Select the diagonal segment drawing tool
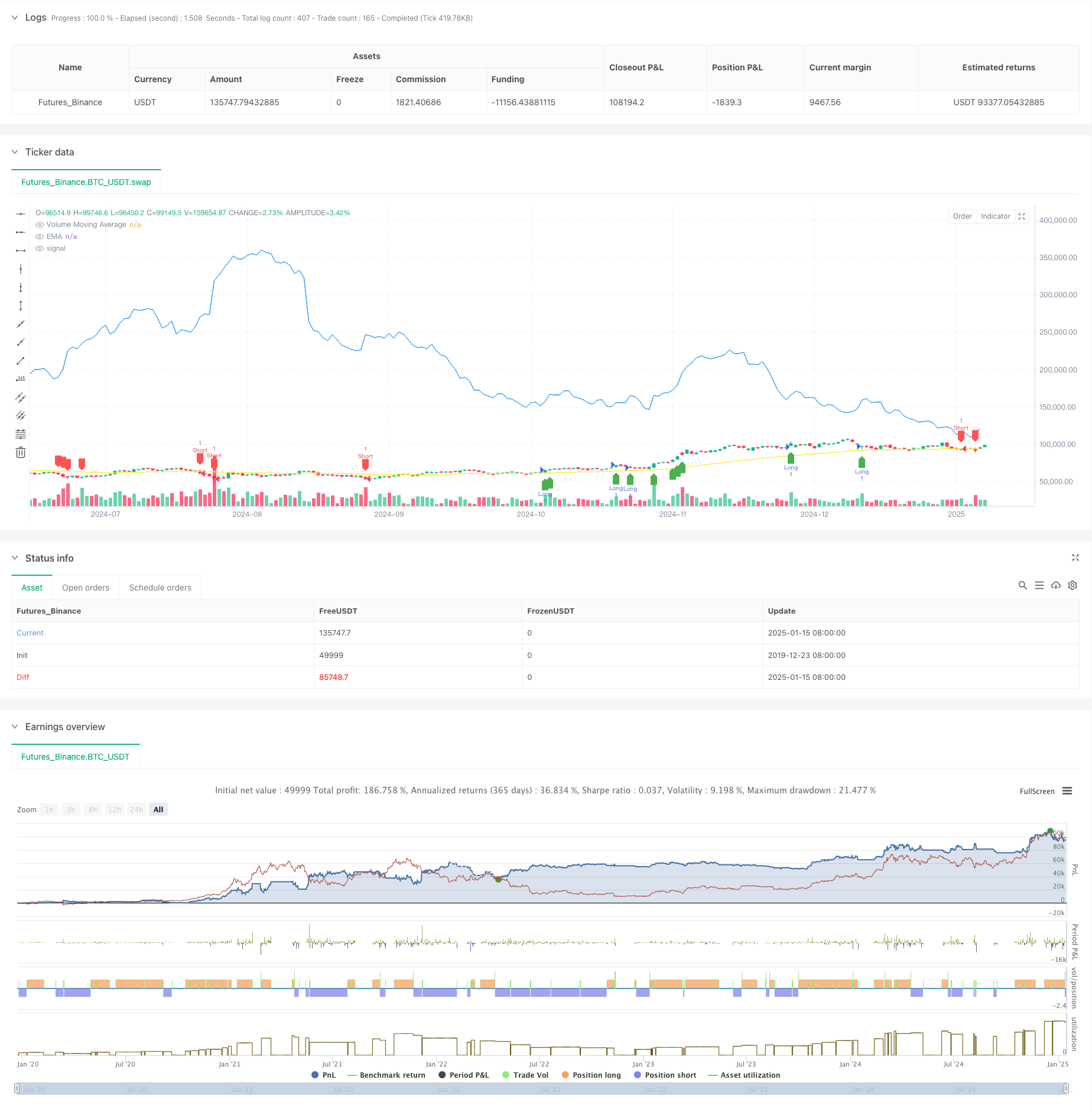 pyautogui.click(x=21, y=361)
